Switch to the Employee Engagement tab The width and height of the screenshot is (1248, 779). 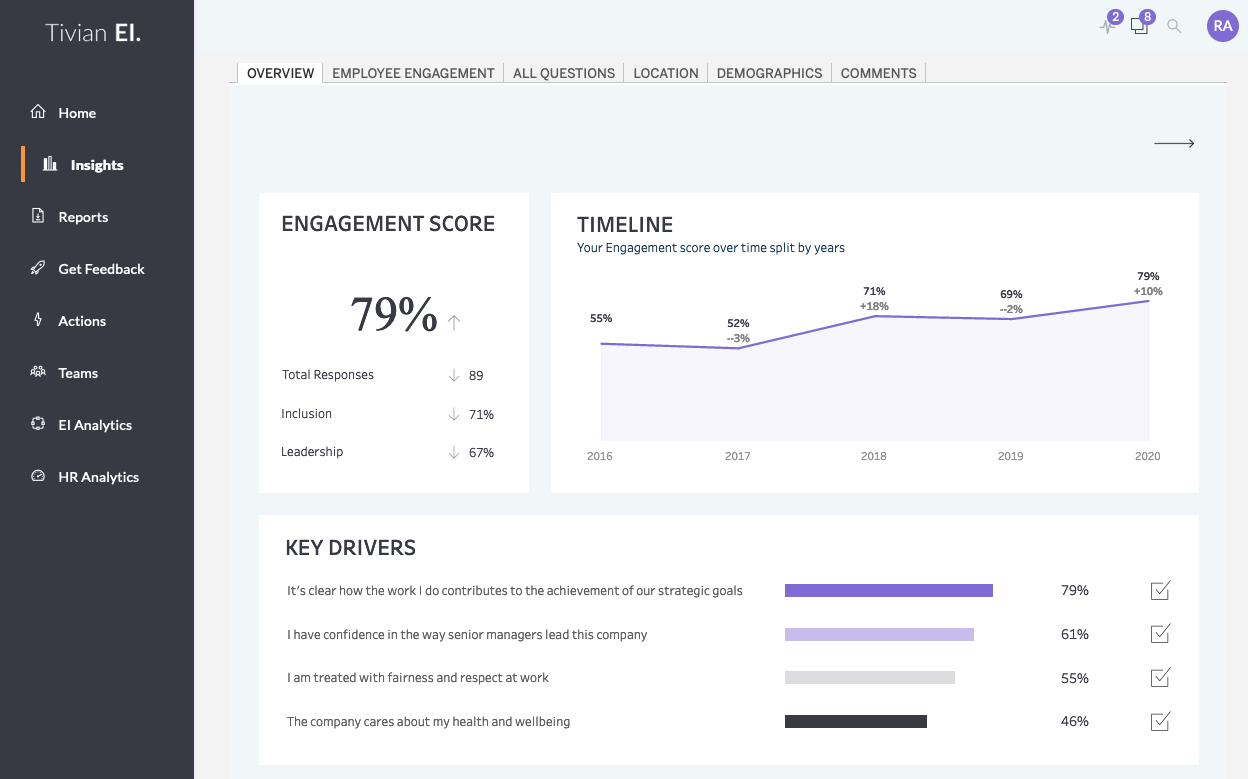[x=413, y=73]
